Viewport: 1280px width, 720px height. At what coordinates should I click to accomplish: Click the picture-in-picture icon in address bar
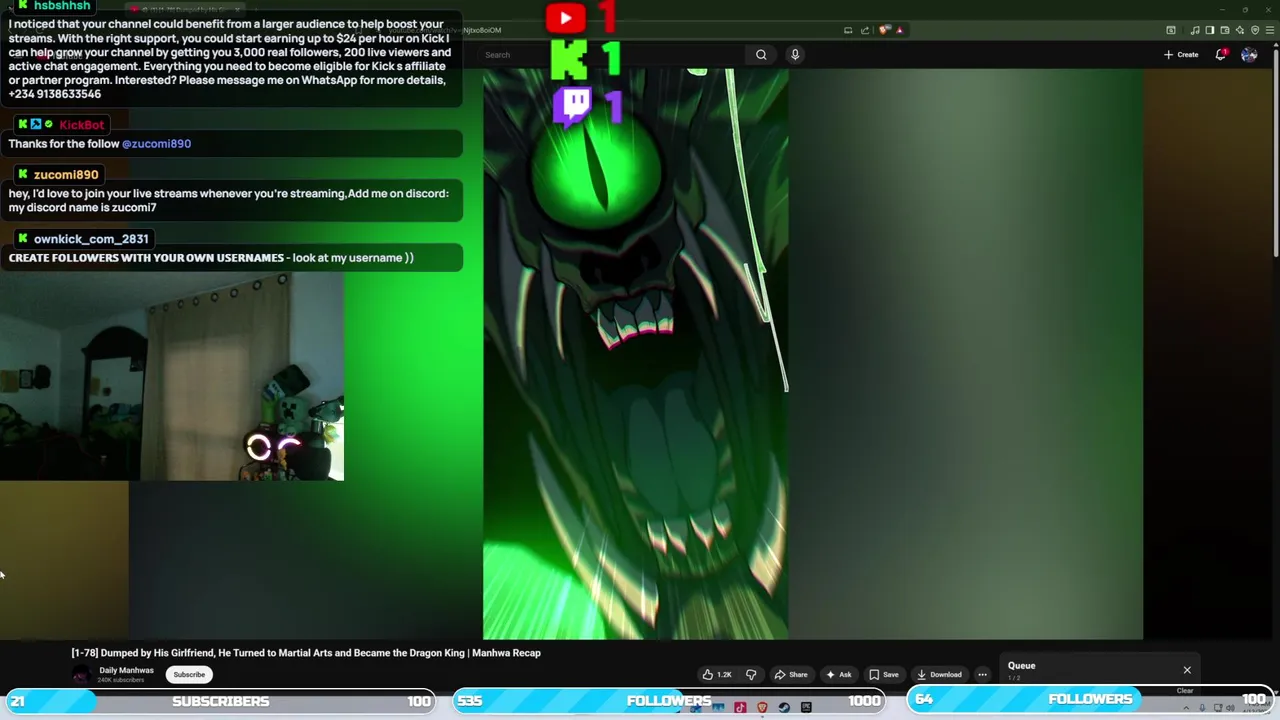848,30
